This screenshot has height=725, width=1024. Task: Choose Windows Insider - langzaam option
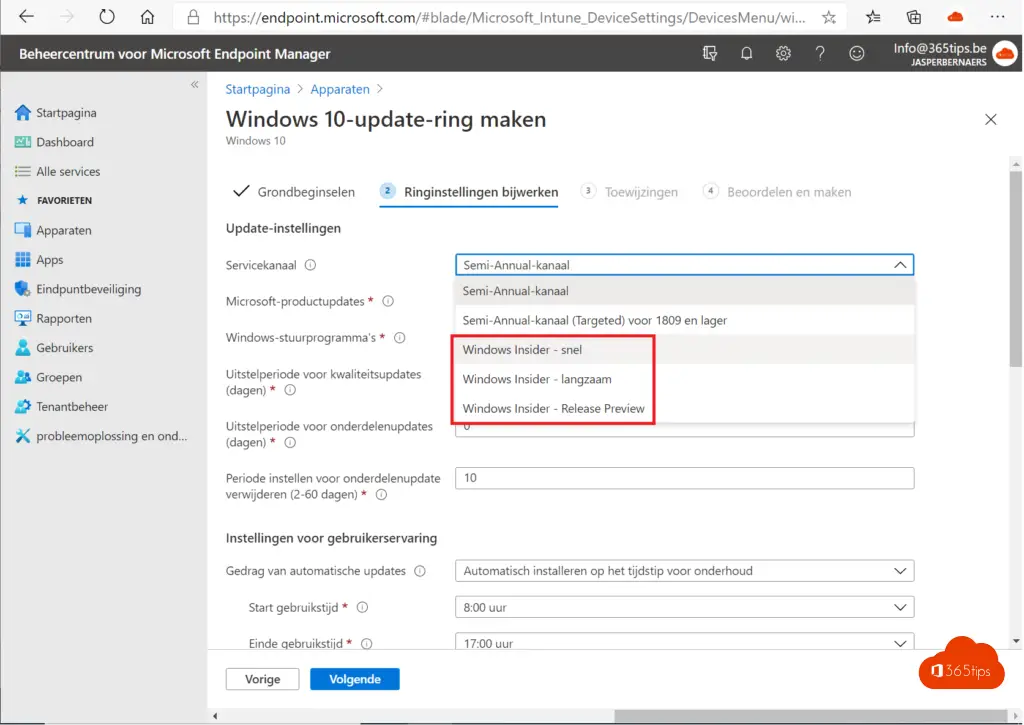684,379
